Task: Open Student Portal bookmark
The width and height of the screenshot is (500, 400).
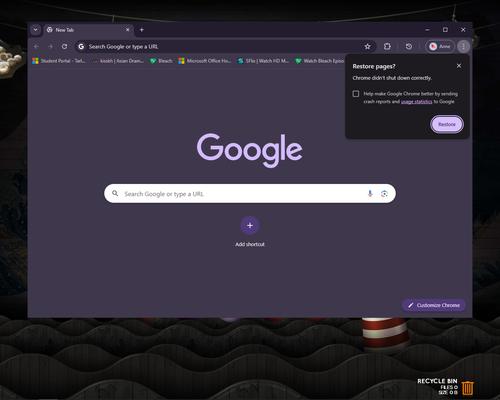Action: pos(59,61)
